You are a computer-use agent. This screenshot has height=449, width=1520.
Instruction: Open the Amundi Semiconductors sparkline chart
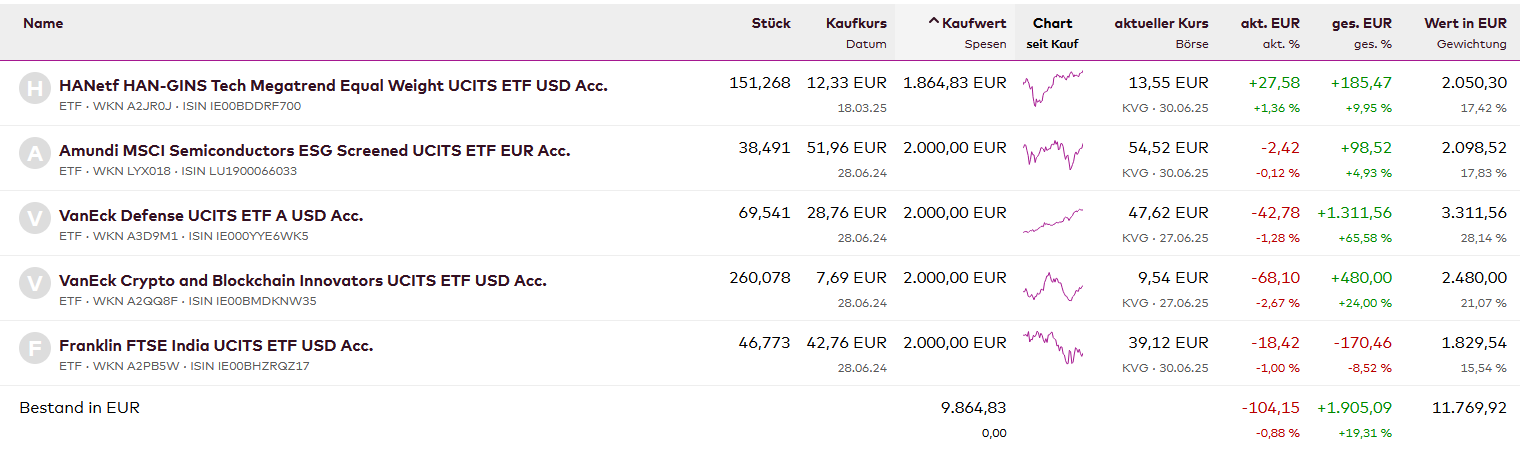point(1052,153)
